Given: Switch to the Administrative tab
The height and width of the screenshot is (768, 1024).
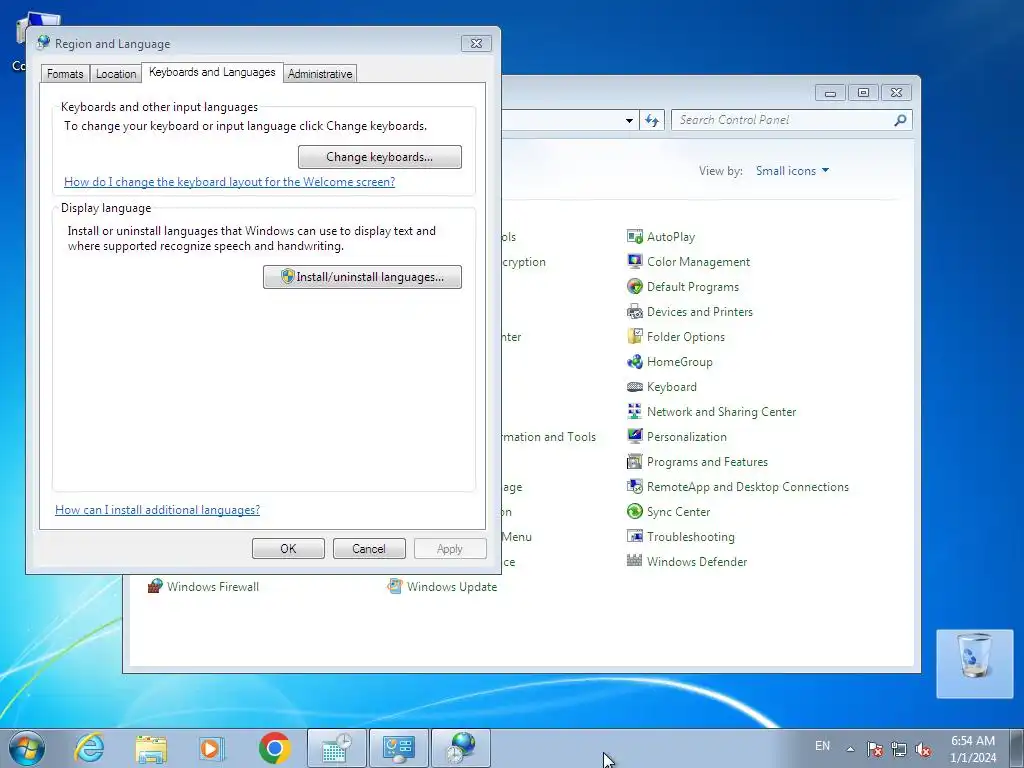Looking at the screenshot, I should (320, 74).
